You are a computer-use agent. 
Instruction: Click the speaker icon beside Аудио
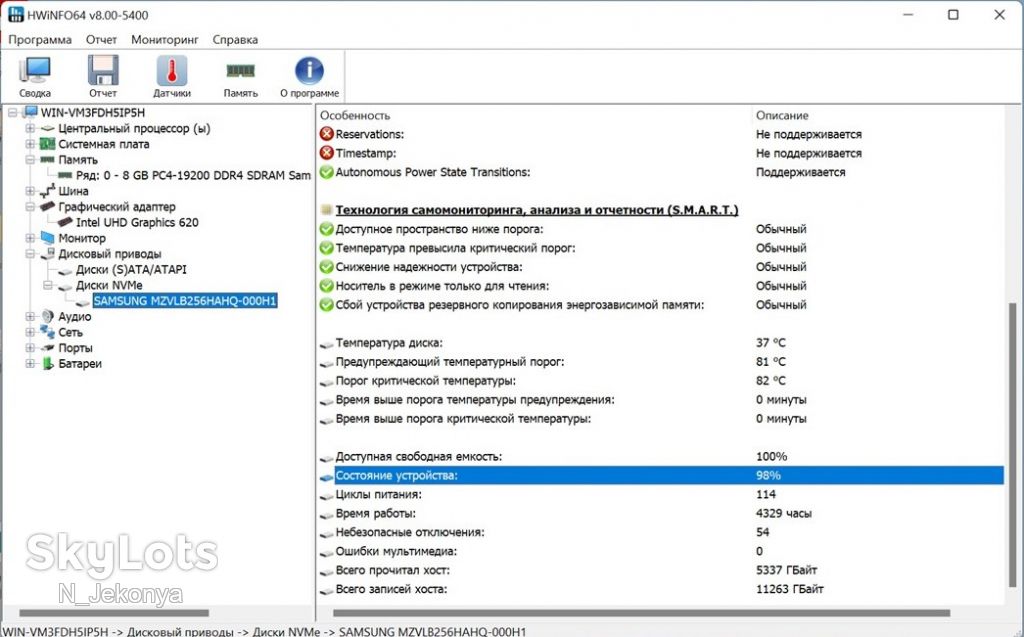click(x=47, y=316)
